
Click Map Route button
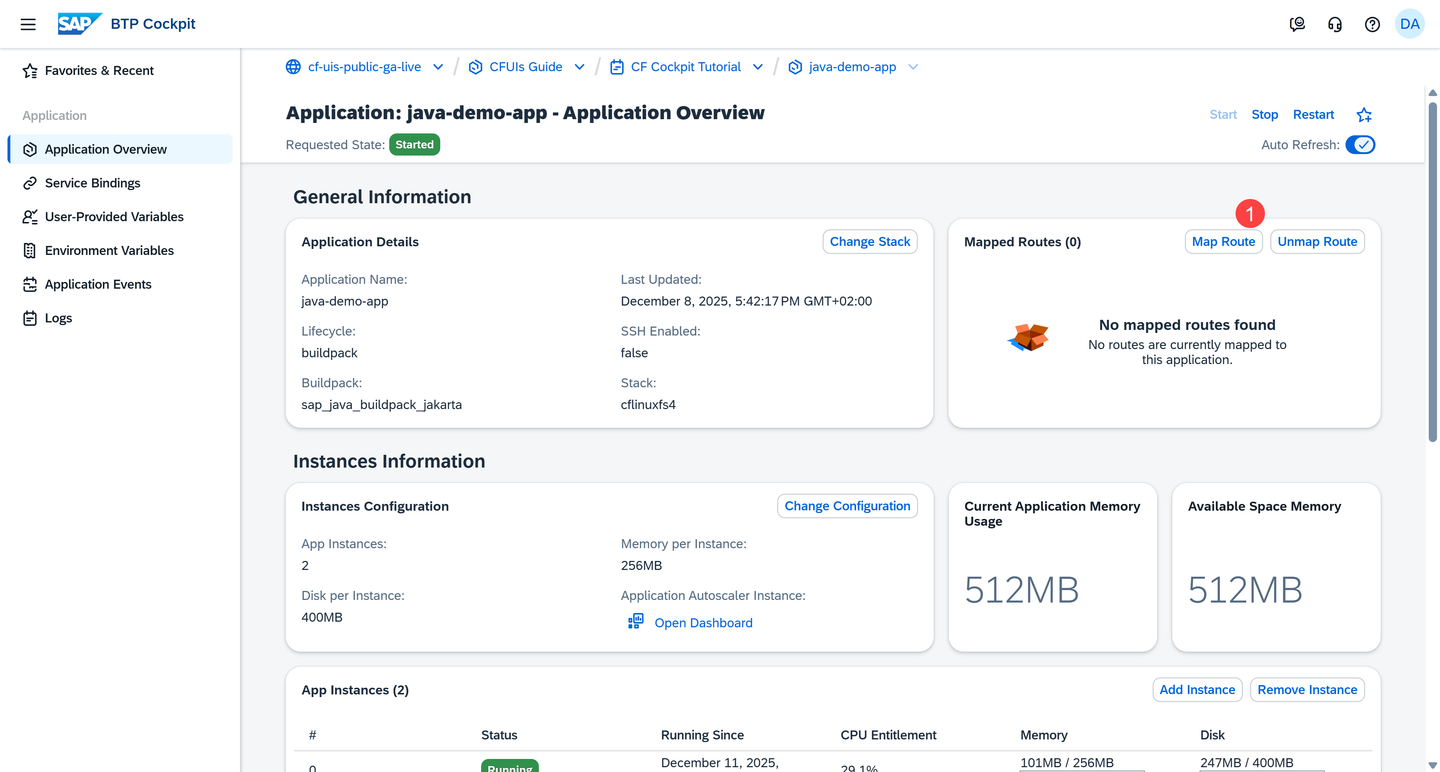pos(1224,242)
